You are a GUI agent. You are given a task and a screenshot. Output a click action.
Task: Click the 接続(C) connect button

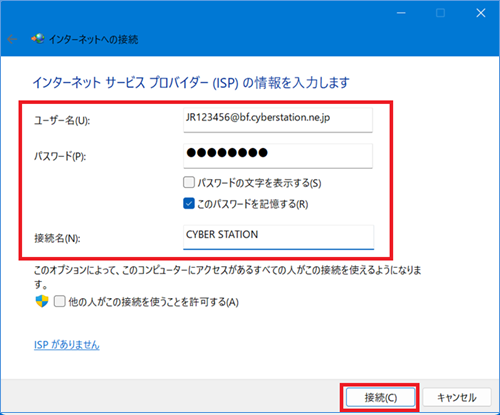click(x=381, y=397)
